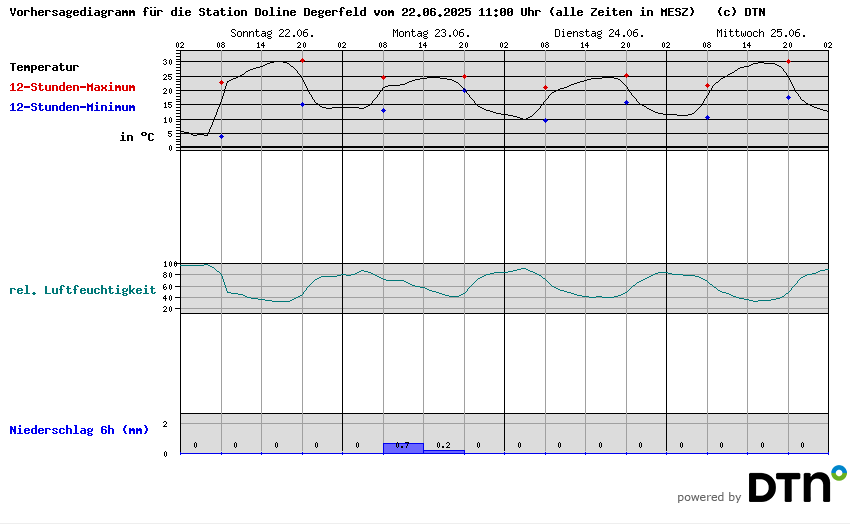Click the '10' temperature axis value

(x=168, y=120)
